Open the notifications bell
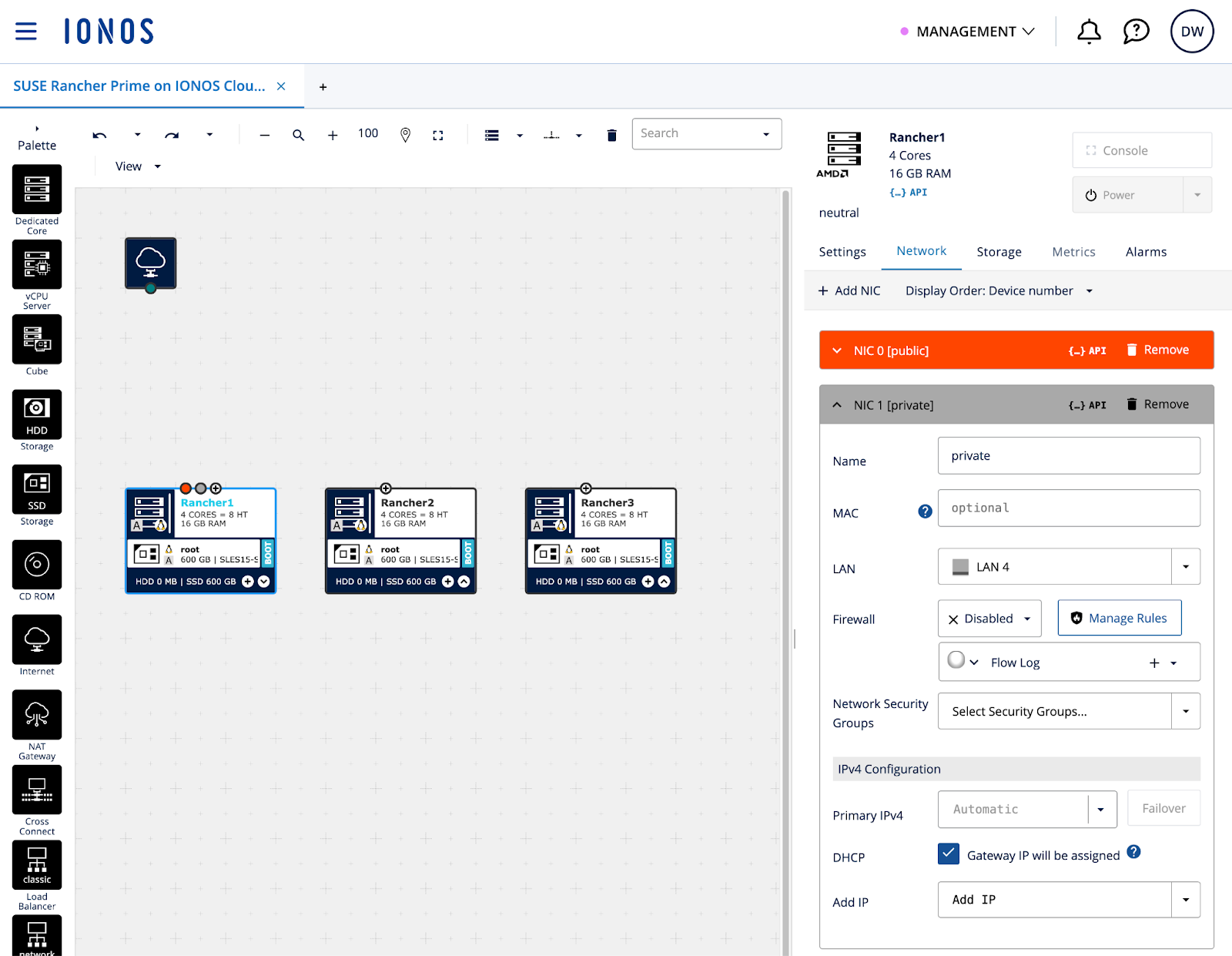The image size is (1232, 956). (1088, 32)
